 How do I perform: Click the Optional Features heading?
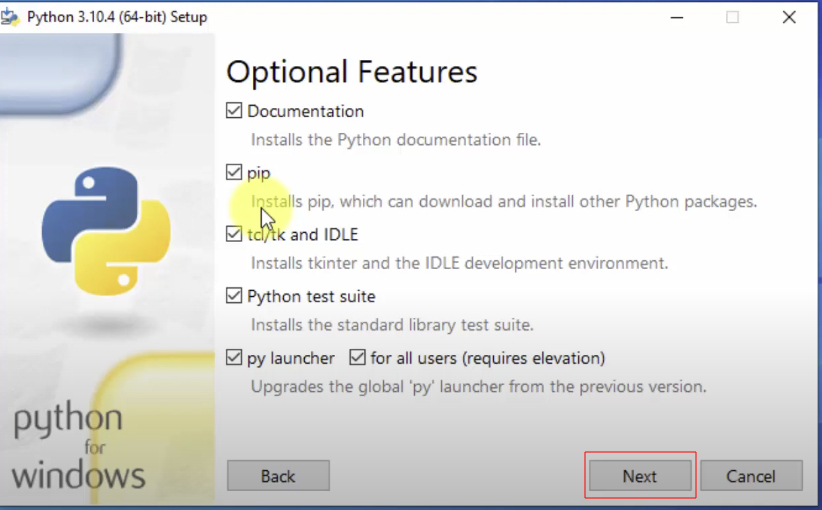tap(352, 72)
